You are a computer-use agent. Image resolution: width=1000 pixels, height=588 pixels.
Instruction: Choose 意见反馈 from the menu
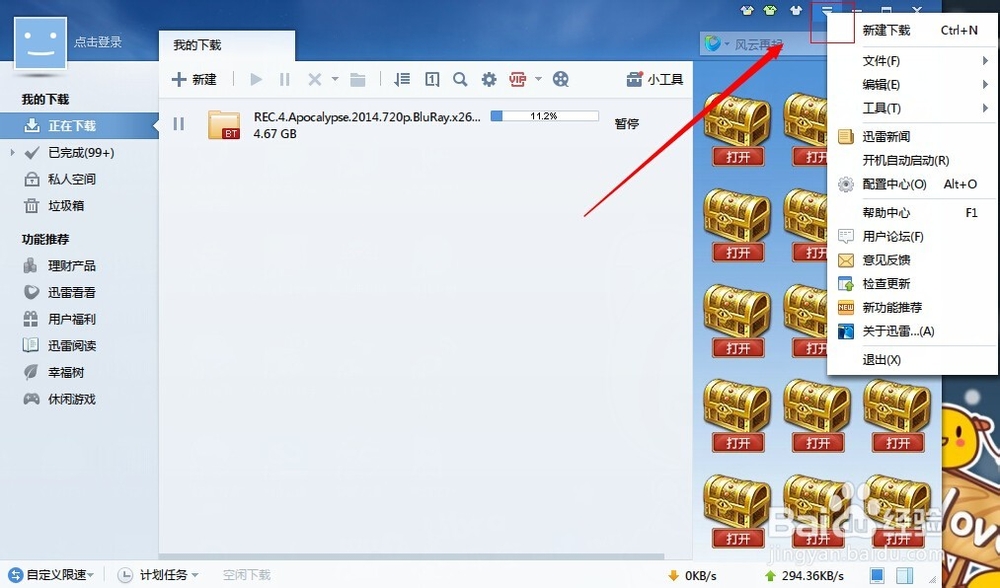click(x=913, y=260)
